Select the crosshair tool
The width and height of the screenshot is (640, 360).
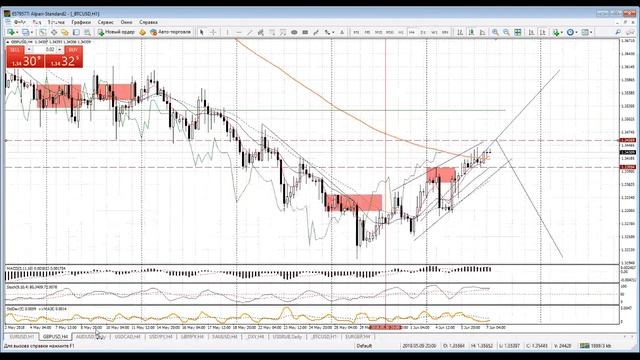213,32
